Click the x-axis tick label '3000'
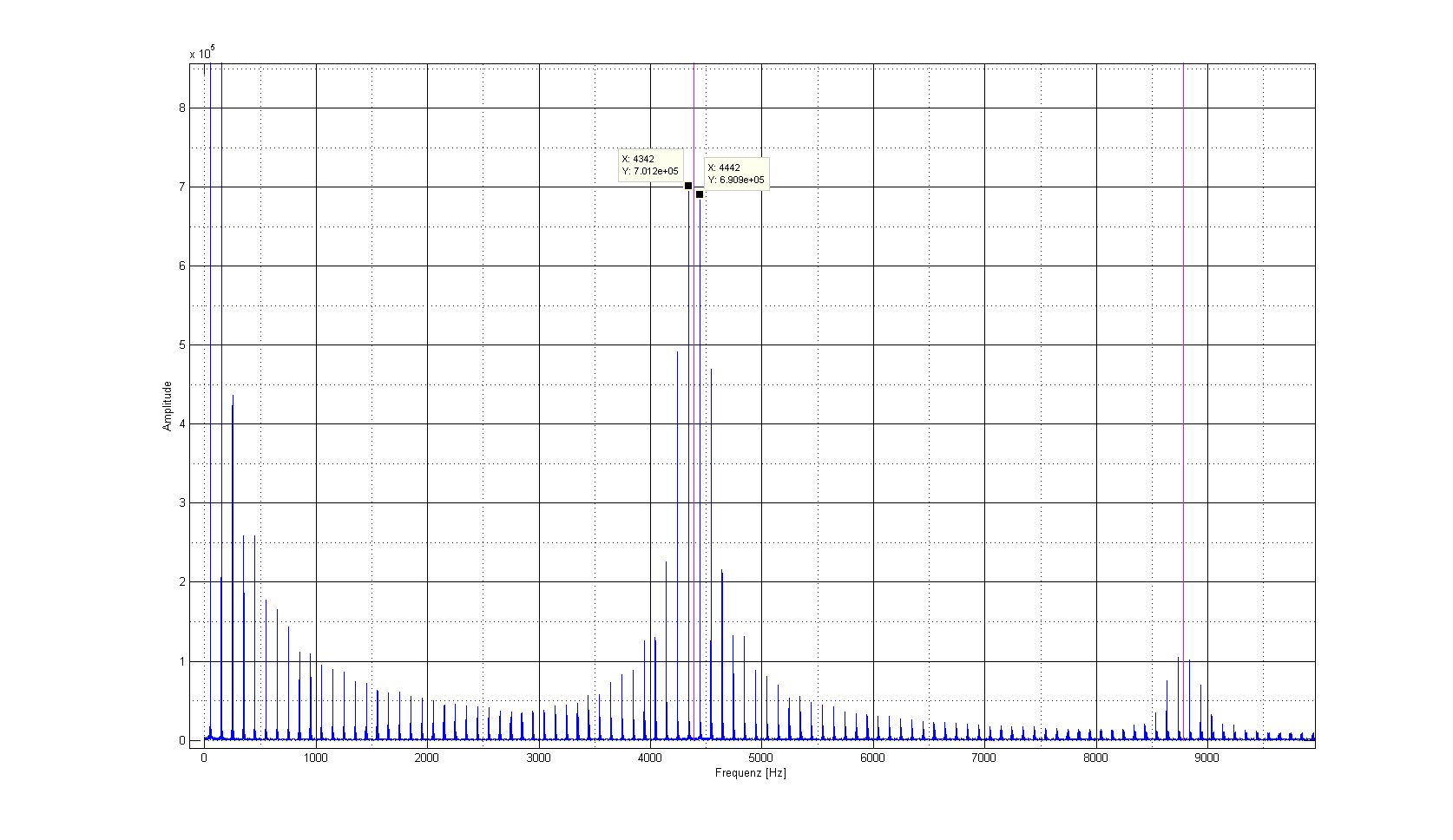The height and width of the screenshot is (840, 1453). click(538, 758)
